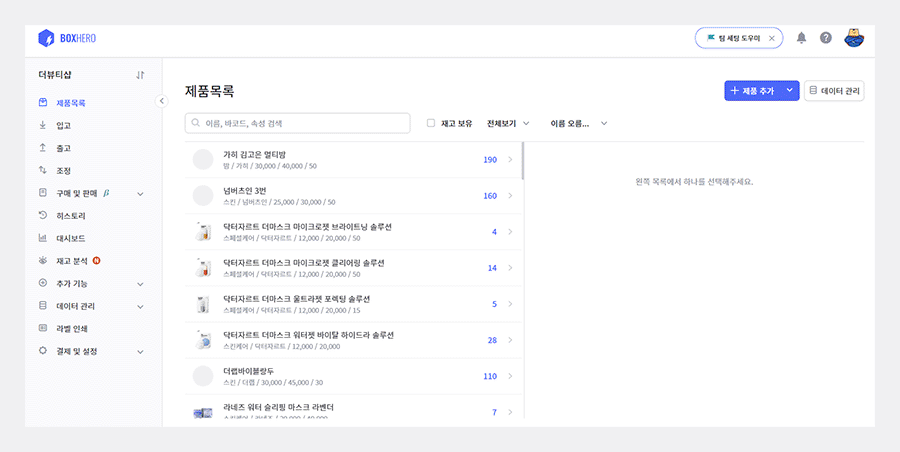
Task: Select the 넘버즈인 3번 product thumbnail
Action: [203, 196]
